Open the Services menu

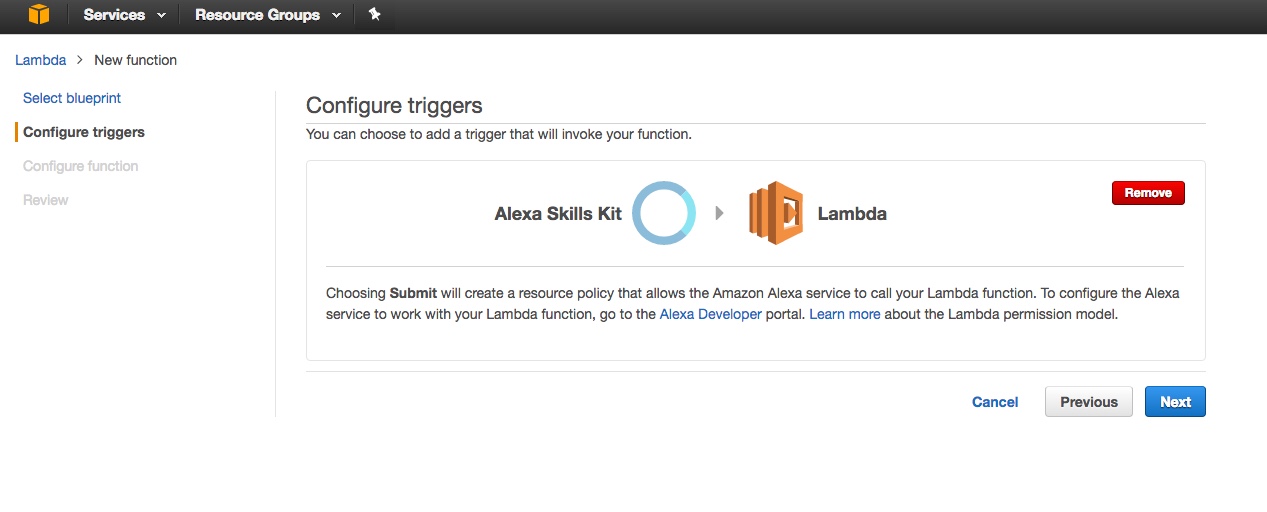tap(114, 15)
